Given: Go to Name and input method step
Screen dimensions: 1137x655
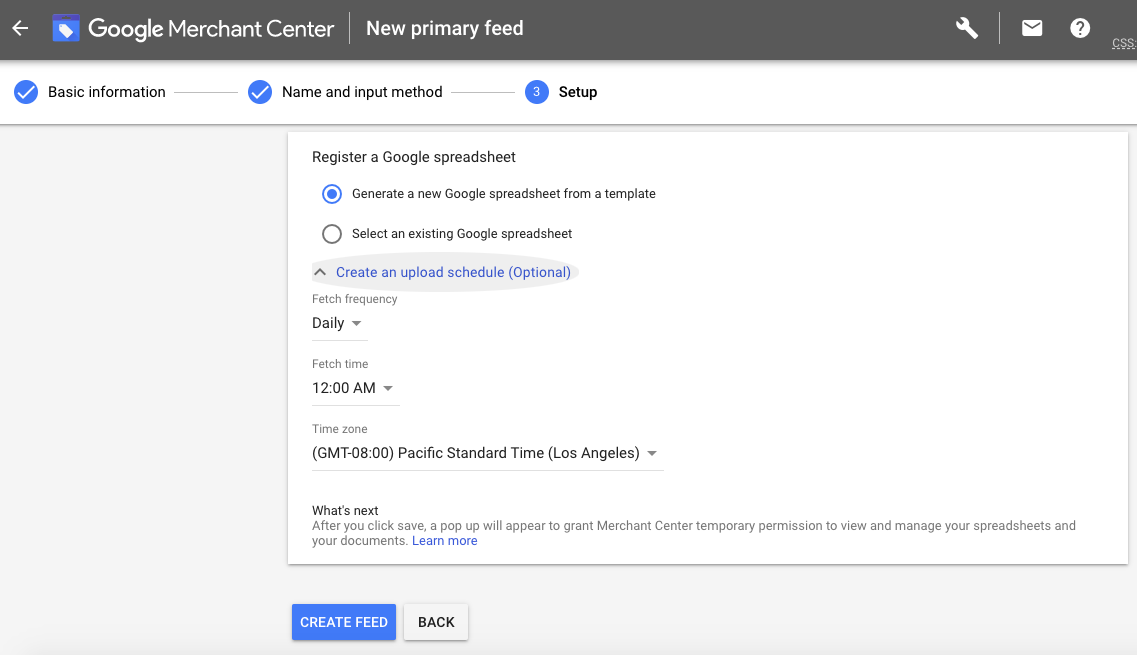Looking at the screenshot, I should tap(362, 92).
